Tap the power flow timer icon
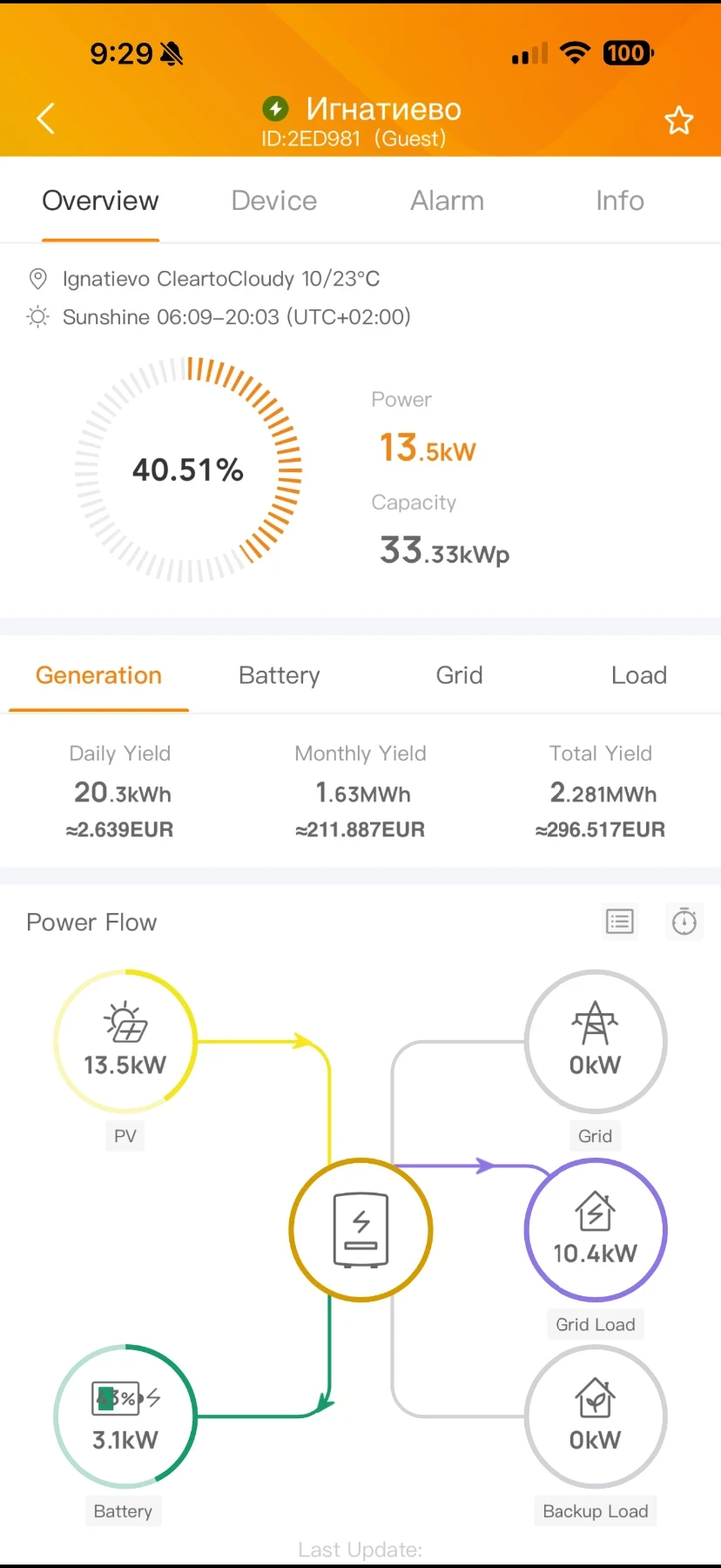This screenshot has height=1568, width=721. pyautogui.click(x=684, y=922)
